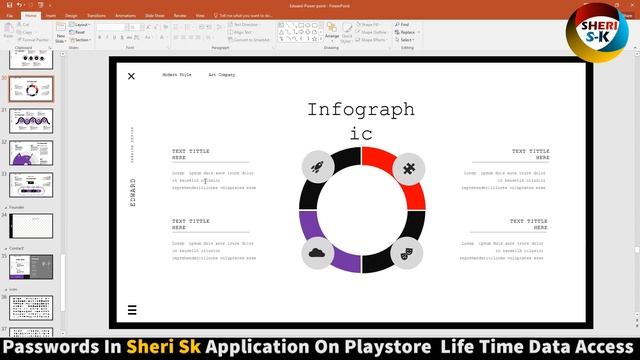Screen dimensions: 640x360
Task: Select slide 32 thumbnail
Action: coord(31,153)
